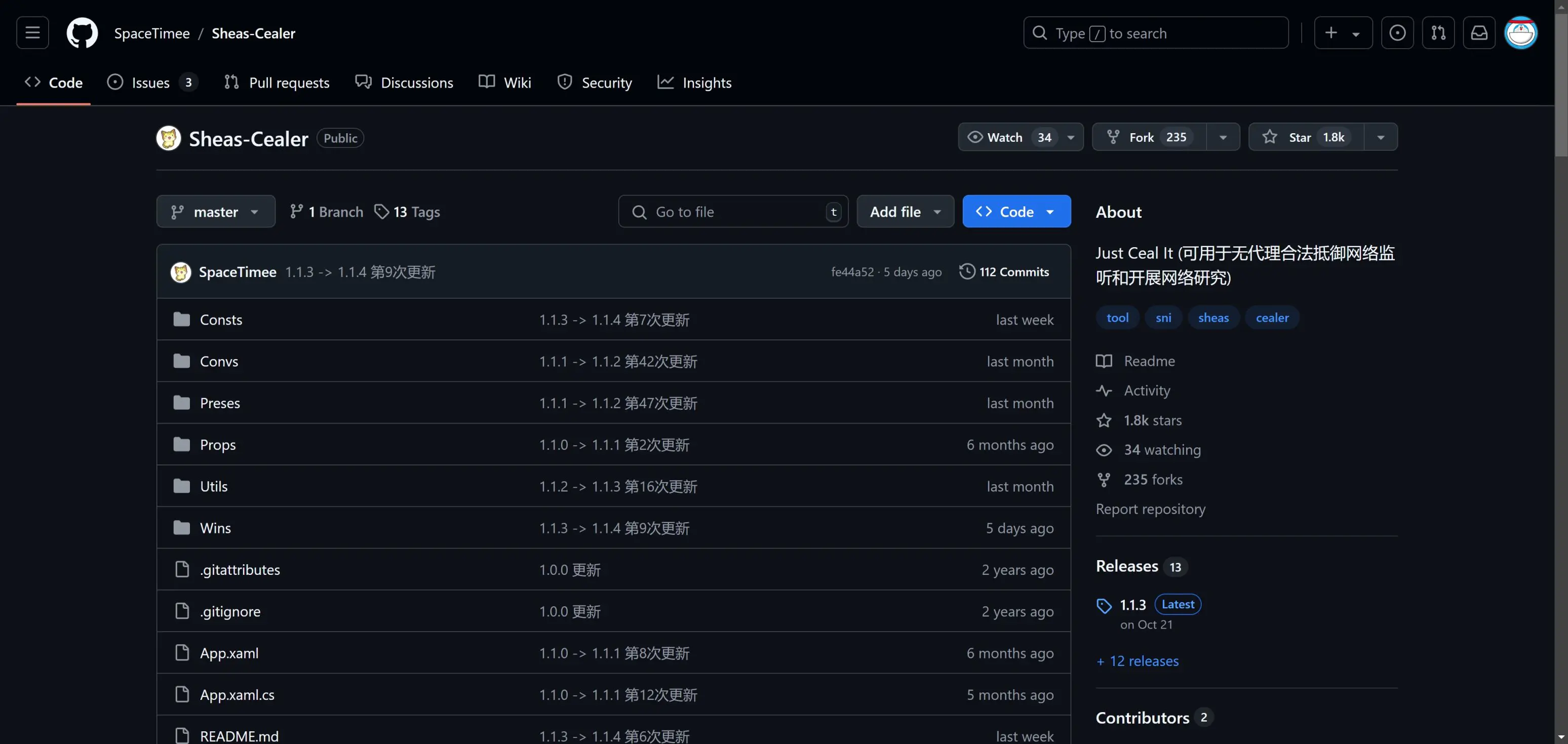Open the blue Code dropdown
Viewport: 1568px width, 744px height.
(1016, 212)
